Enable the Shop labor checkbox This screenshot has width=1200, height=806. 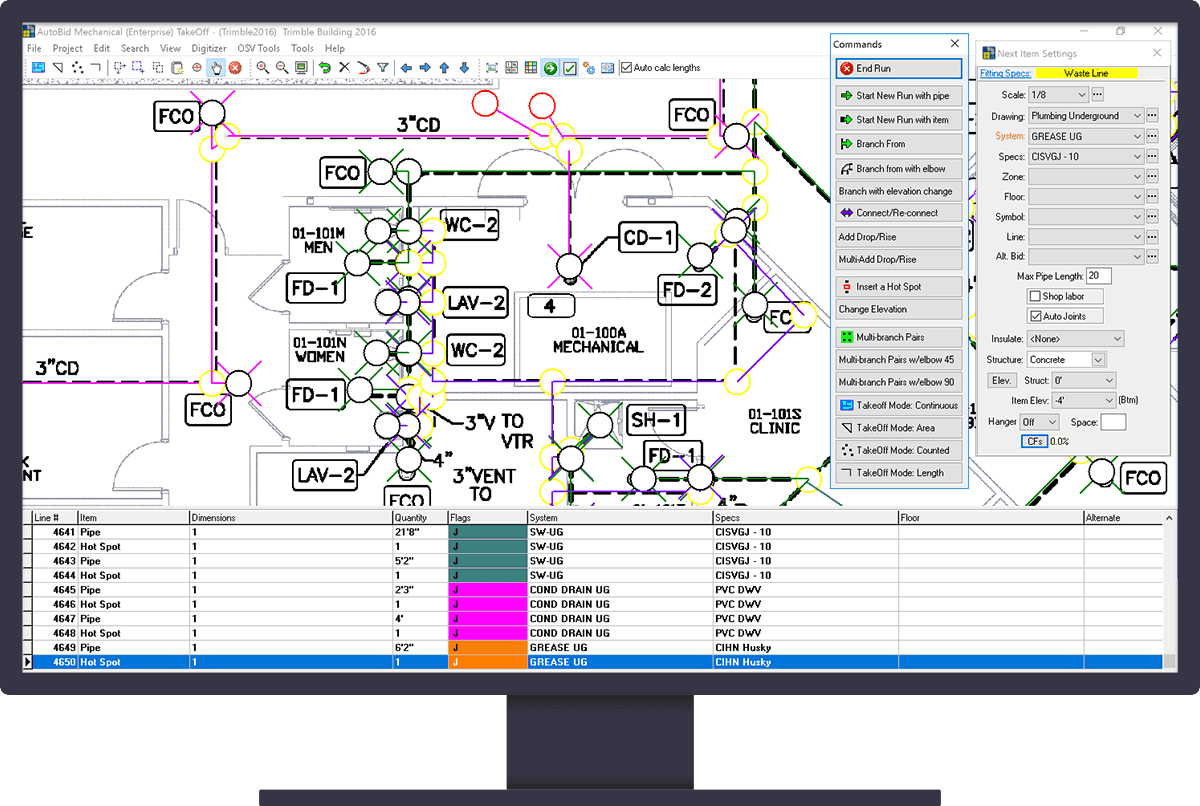point(1035,296)
